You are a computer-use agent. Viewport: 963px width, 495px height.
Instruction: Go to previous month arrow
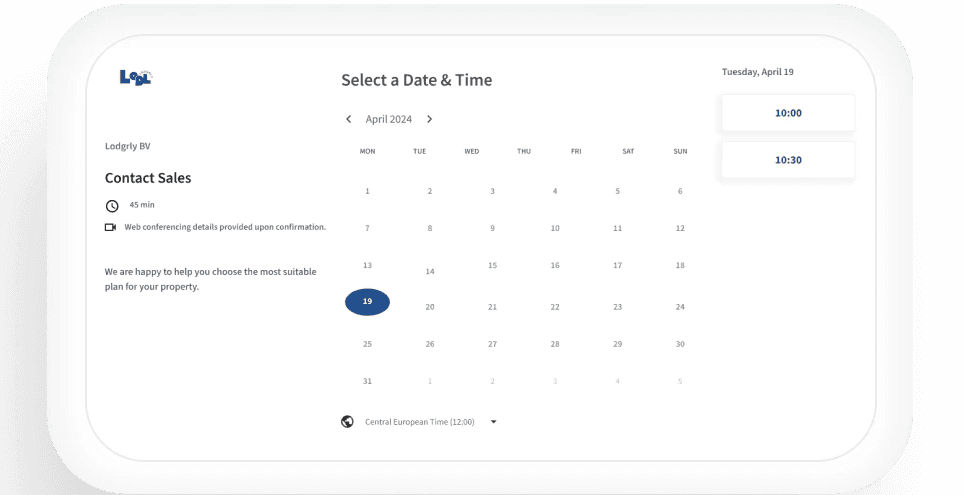tap(348, 119)
